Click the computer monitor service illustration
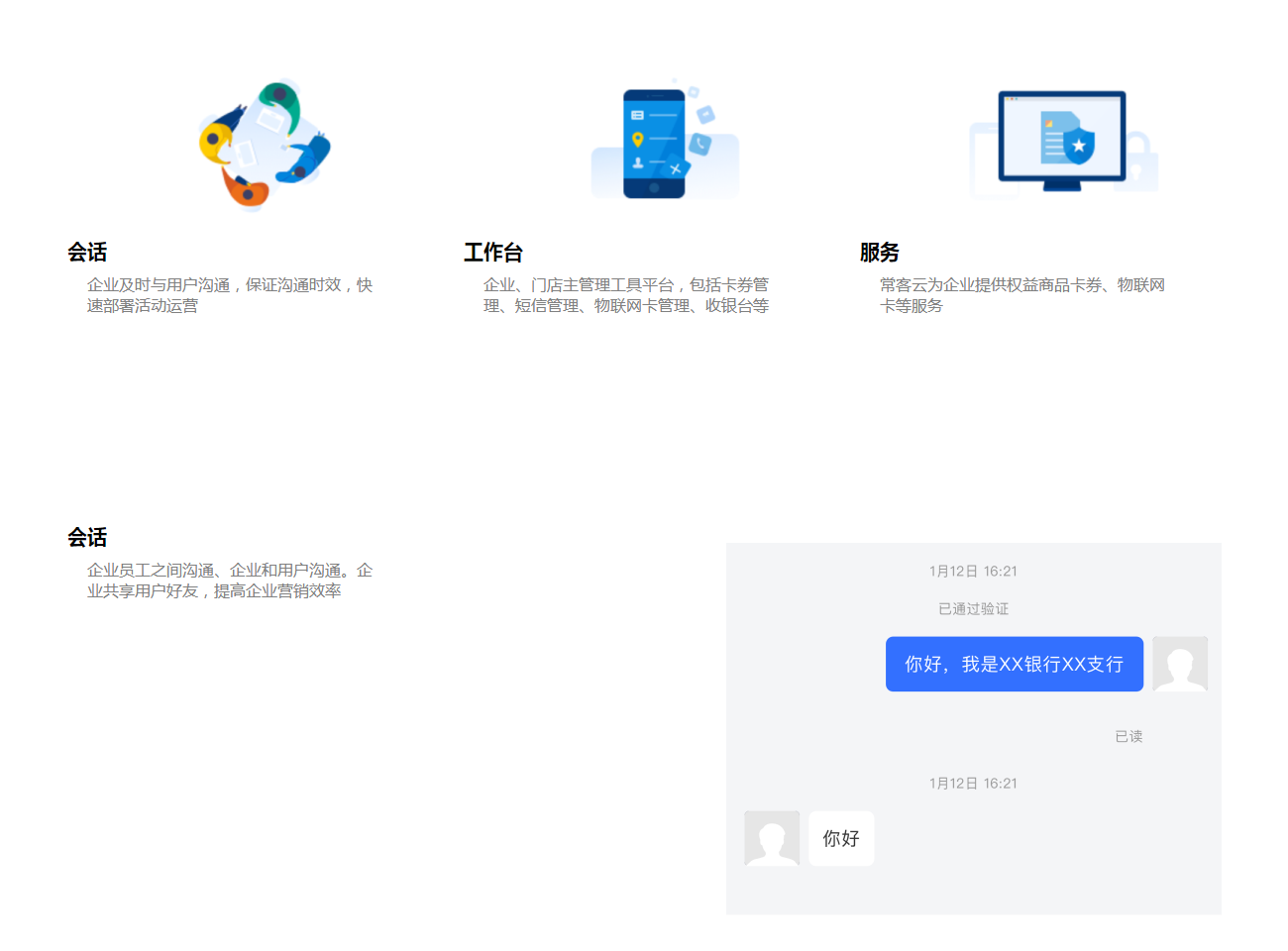The width and height of the screenshot is (1288, 951). [x=1061, y=141]
